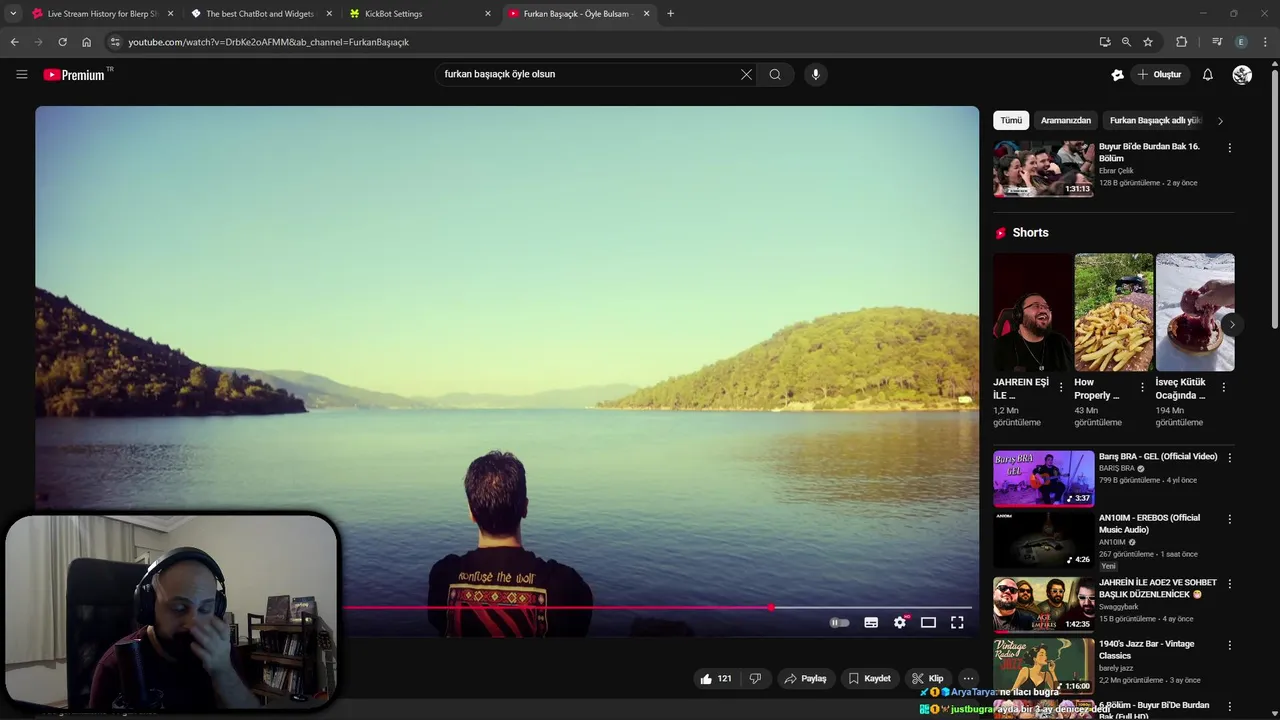Open options for JAHREIN EŞİ İLE short
The height and width of the screenshot is (720, 1280).
click(x=1061, y=387)
